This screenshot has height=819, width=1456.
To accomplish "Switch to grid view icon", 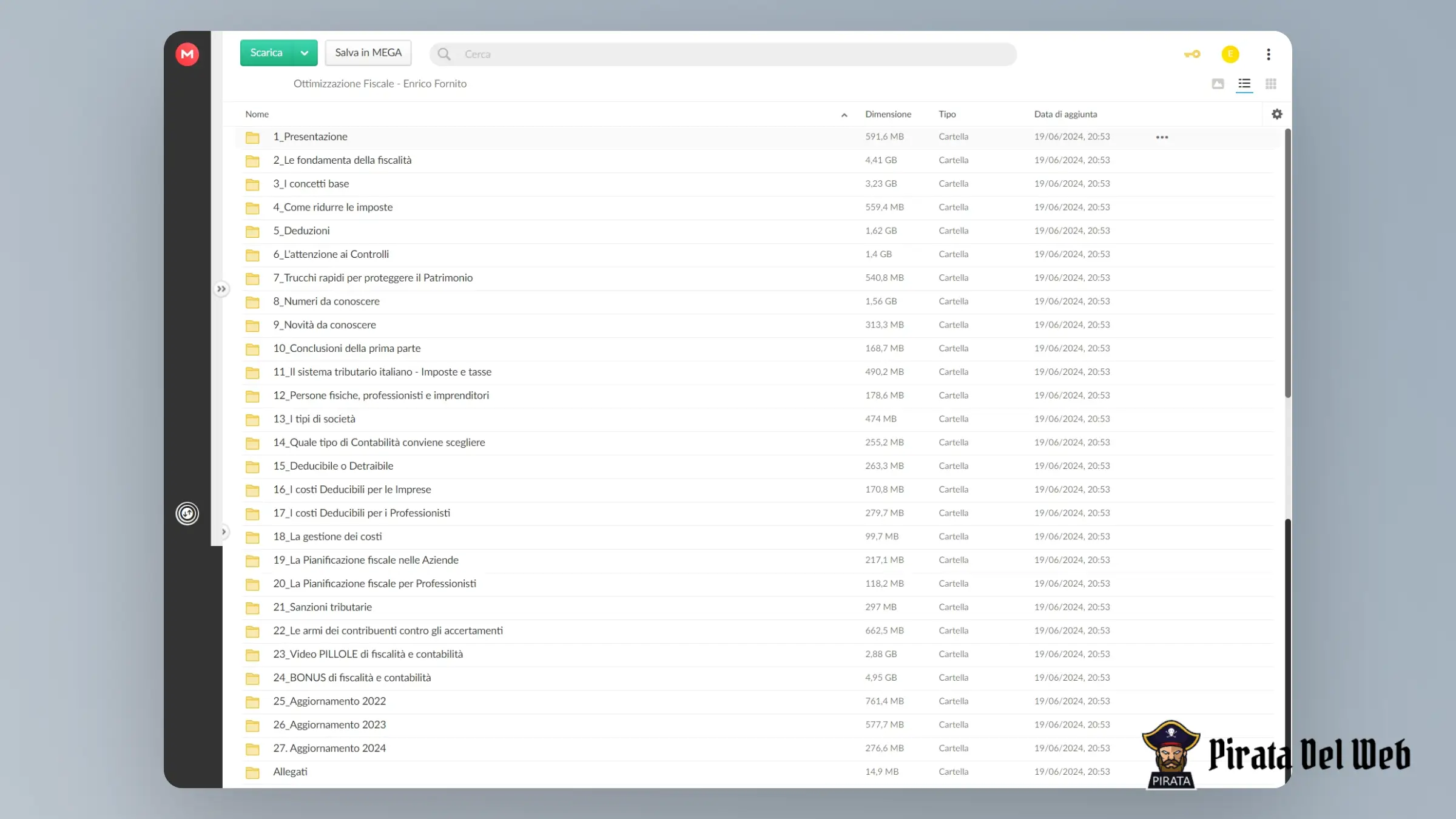I will point(1271,84).
